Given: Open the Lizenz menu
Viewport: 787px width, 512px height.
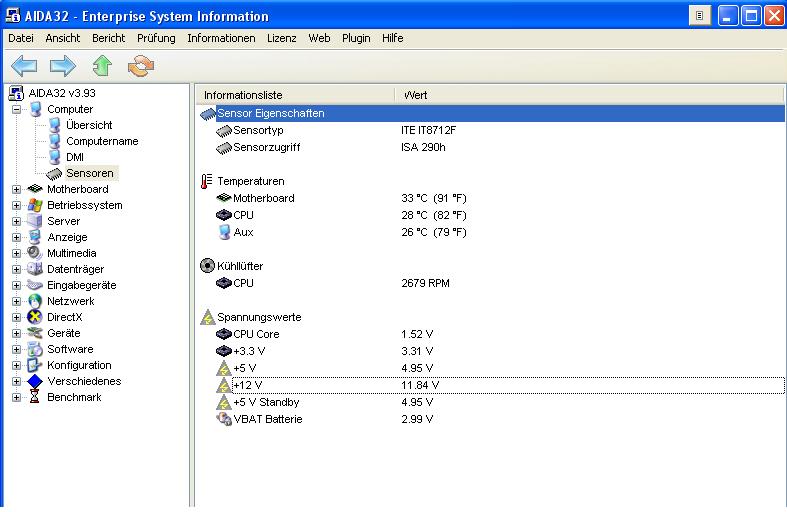Looking at the screenshot, I should coord(282,38).
